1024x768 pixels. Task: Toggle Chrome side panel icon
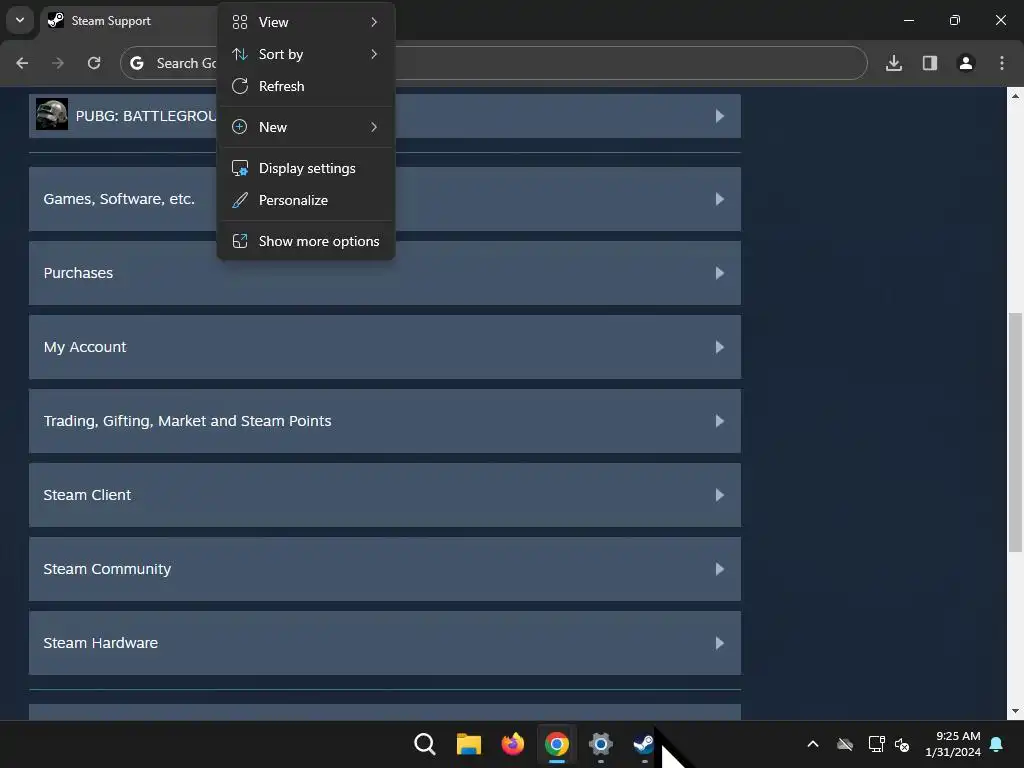(x=930, y=63)
